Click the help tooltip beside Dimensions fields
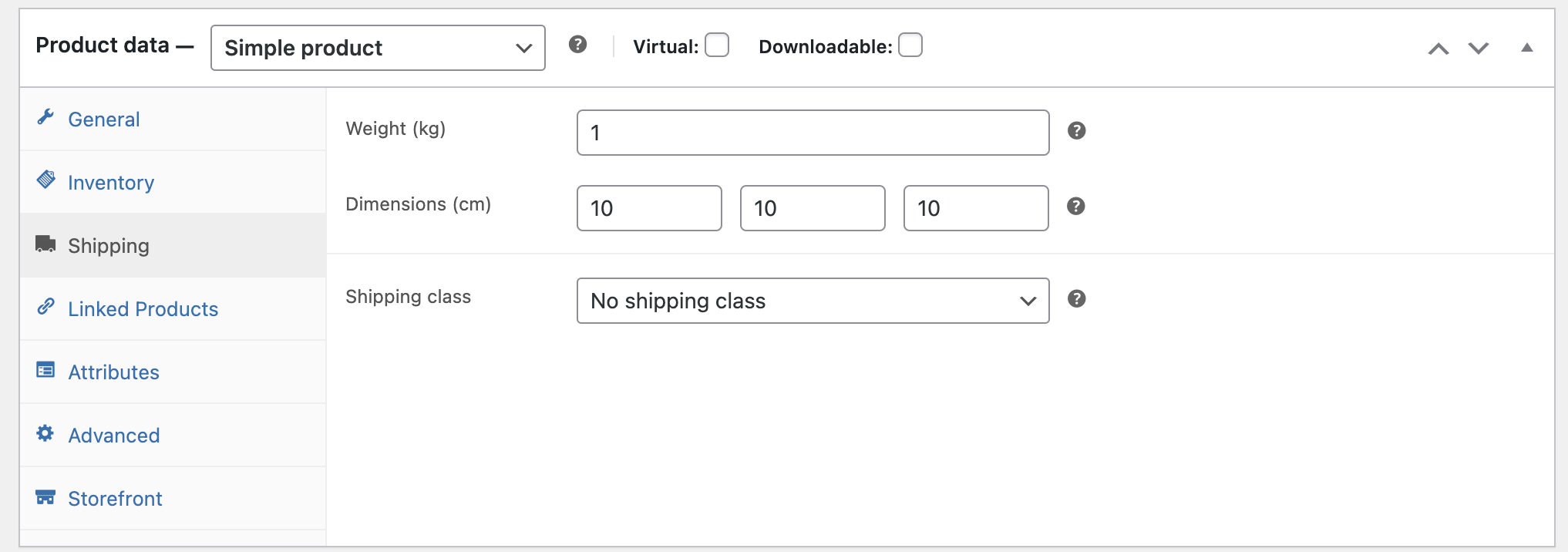The width and height of the screenshot is (1568, 552). (x=1078, y=207)
